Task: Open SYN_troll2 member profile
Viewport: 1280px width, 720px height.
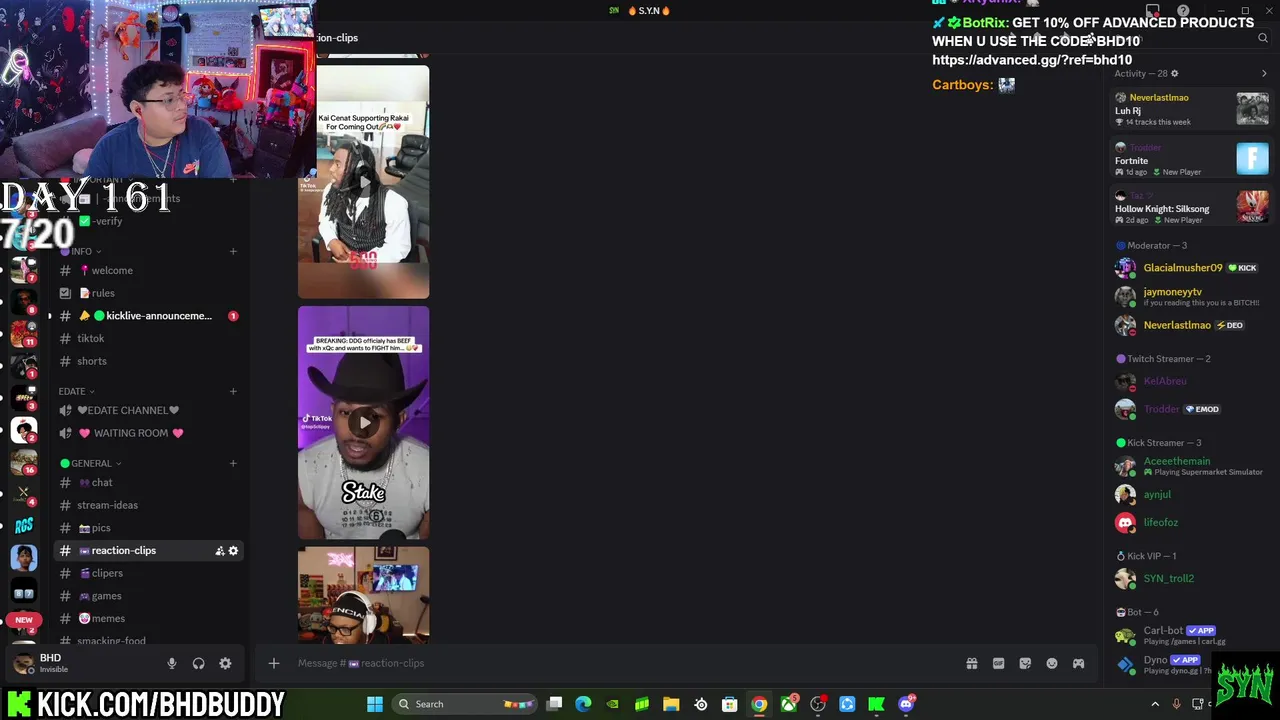Action: [x=1192, y=578]
